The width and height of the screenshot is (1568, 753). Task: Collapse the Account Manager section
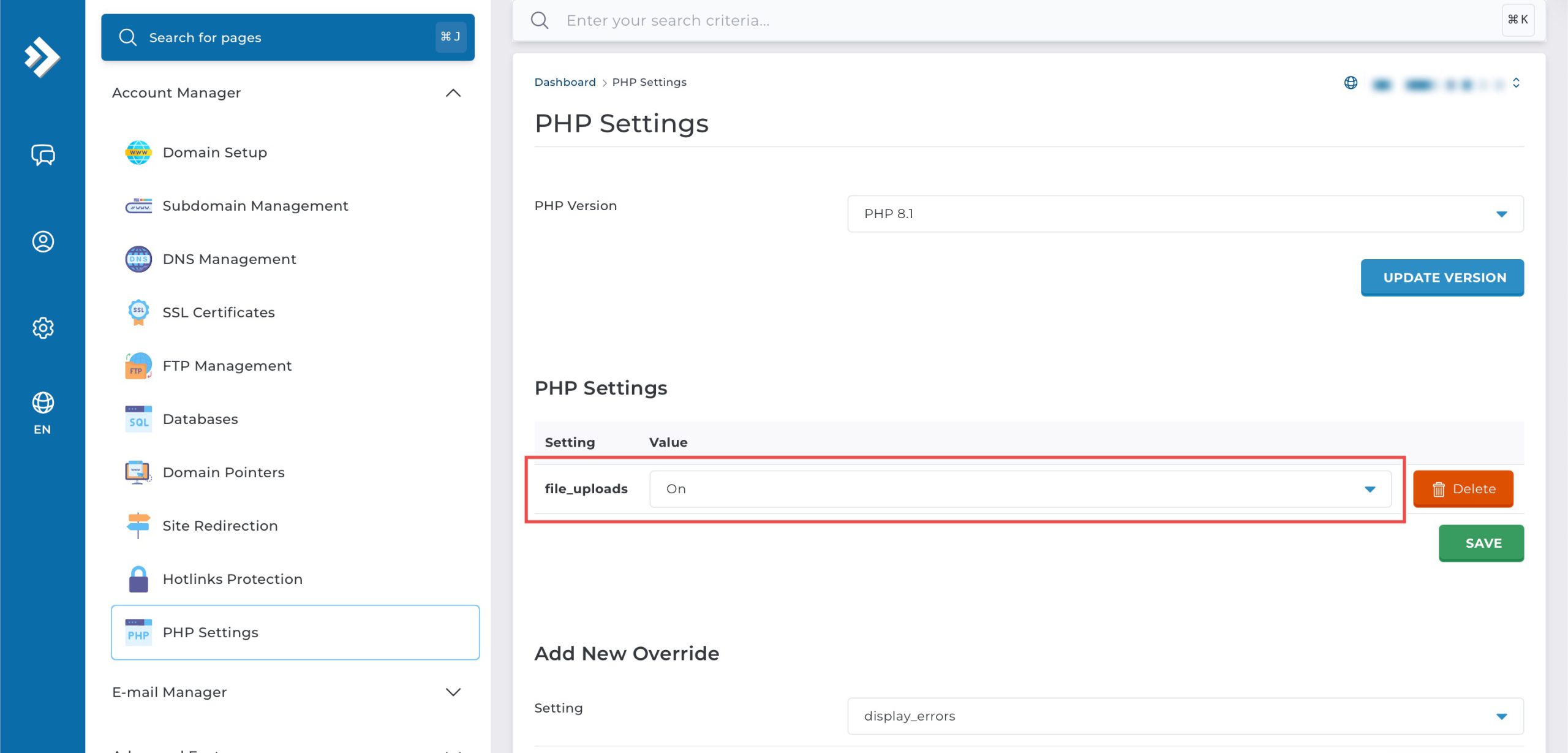point(453,93)
